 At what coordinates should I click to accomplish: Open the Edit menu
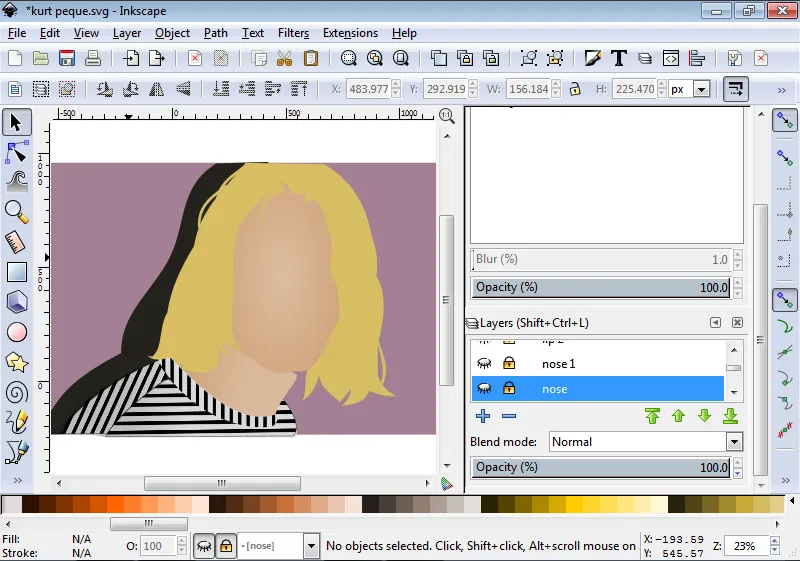tap(49, 33)
